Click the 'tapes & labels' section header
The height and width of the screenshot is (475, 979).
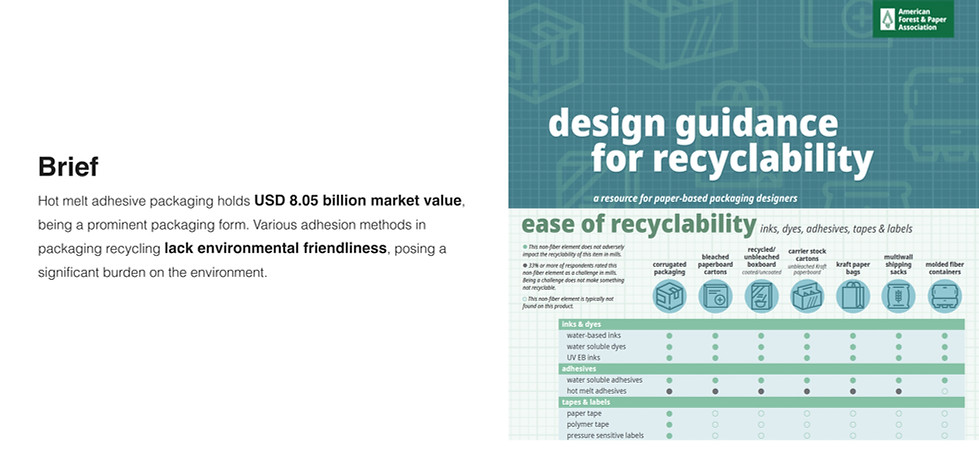pos(761,402)
